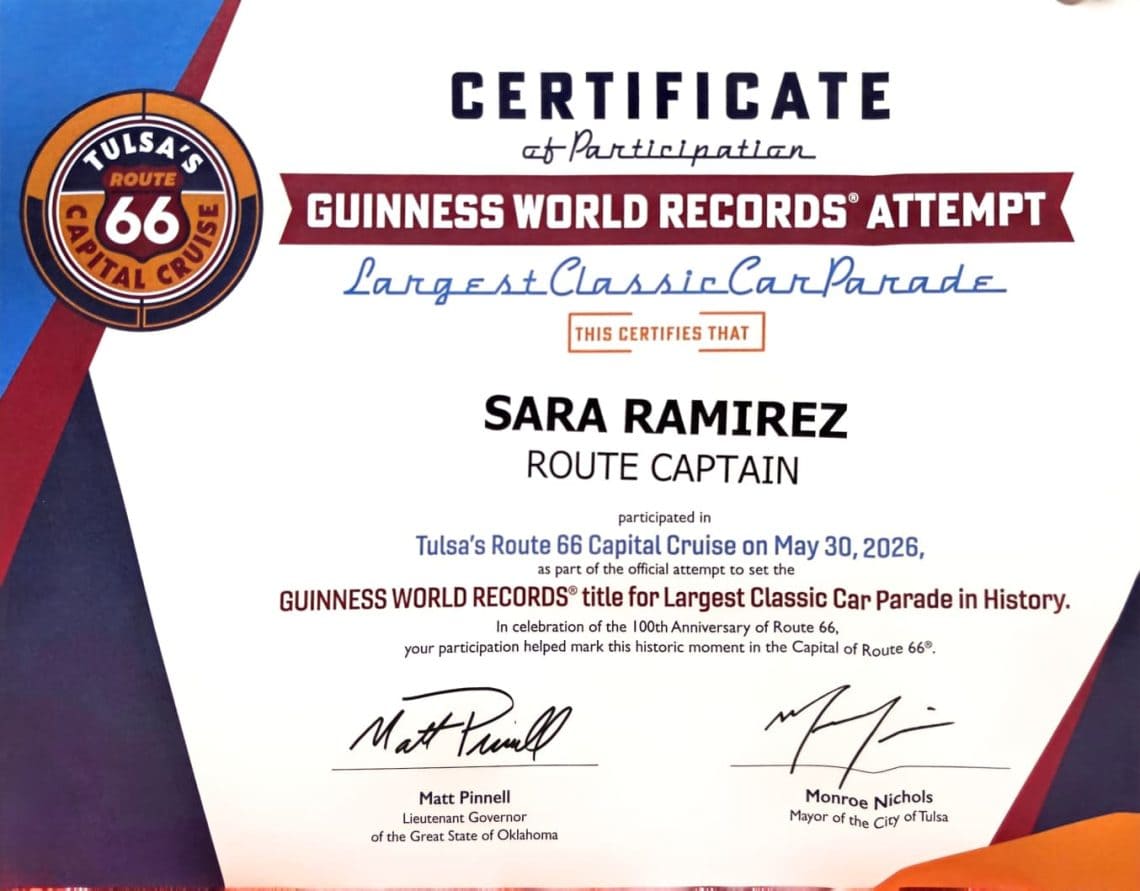Image resolution: width=1140 pixels, height=891 pixels.
Task: Click the 'participated in' text
Action: pyautogui.click(x=664, y=517)
